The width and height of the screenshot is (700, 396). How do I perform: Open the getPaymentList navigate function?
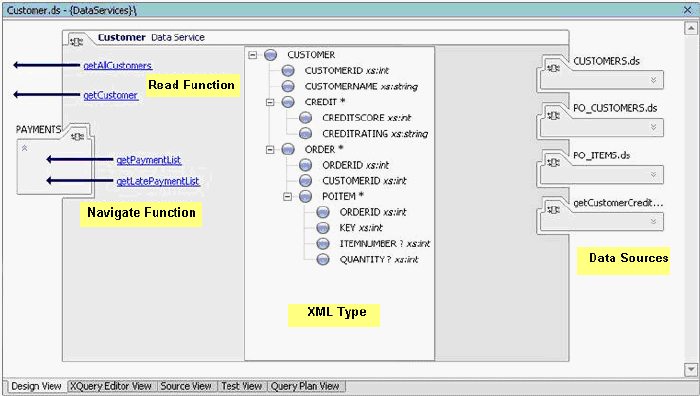click(x=149, y=160)
